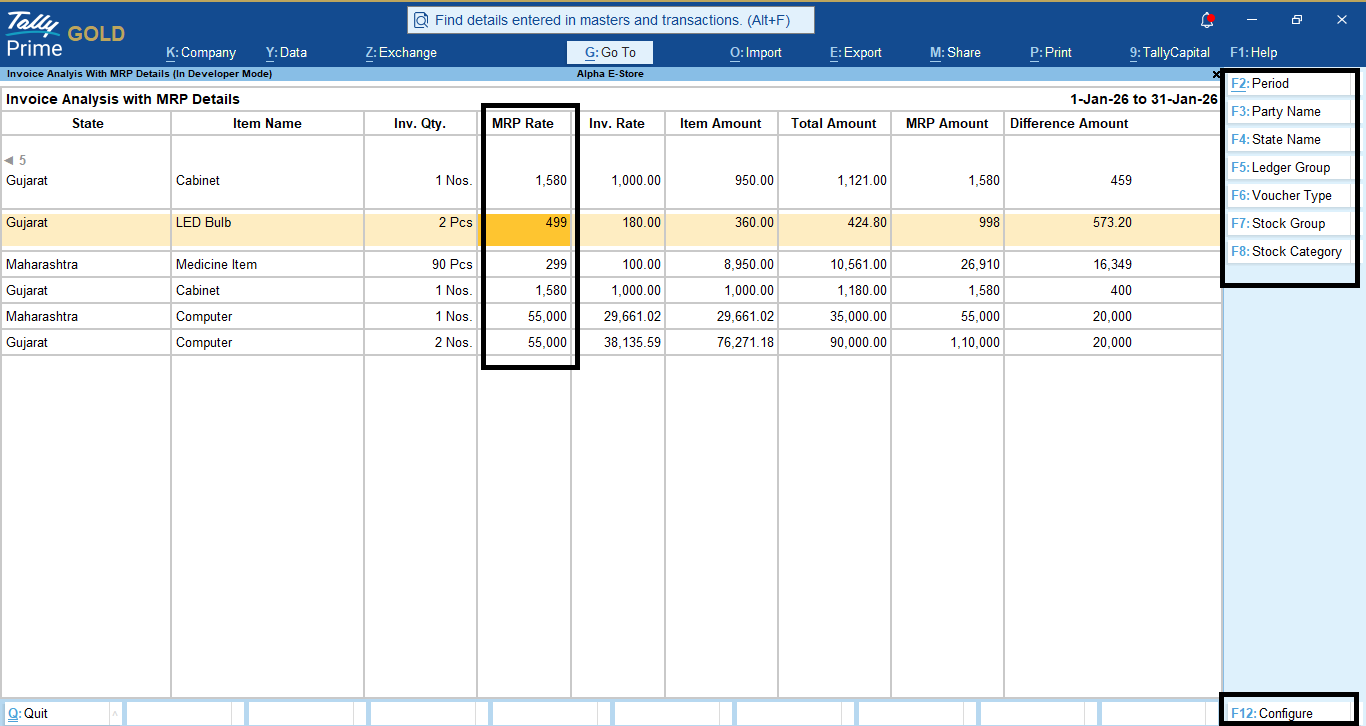Click F8: Stock Category filter

(1290, 252)
